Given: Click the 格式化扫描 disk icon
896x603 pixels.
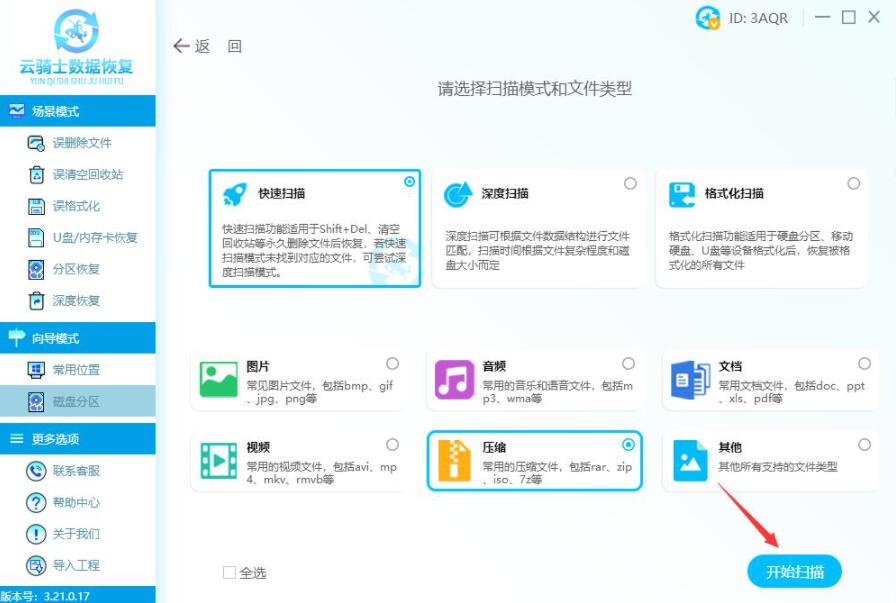Looking at the screenshot, I should point(682,195).
